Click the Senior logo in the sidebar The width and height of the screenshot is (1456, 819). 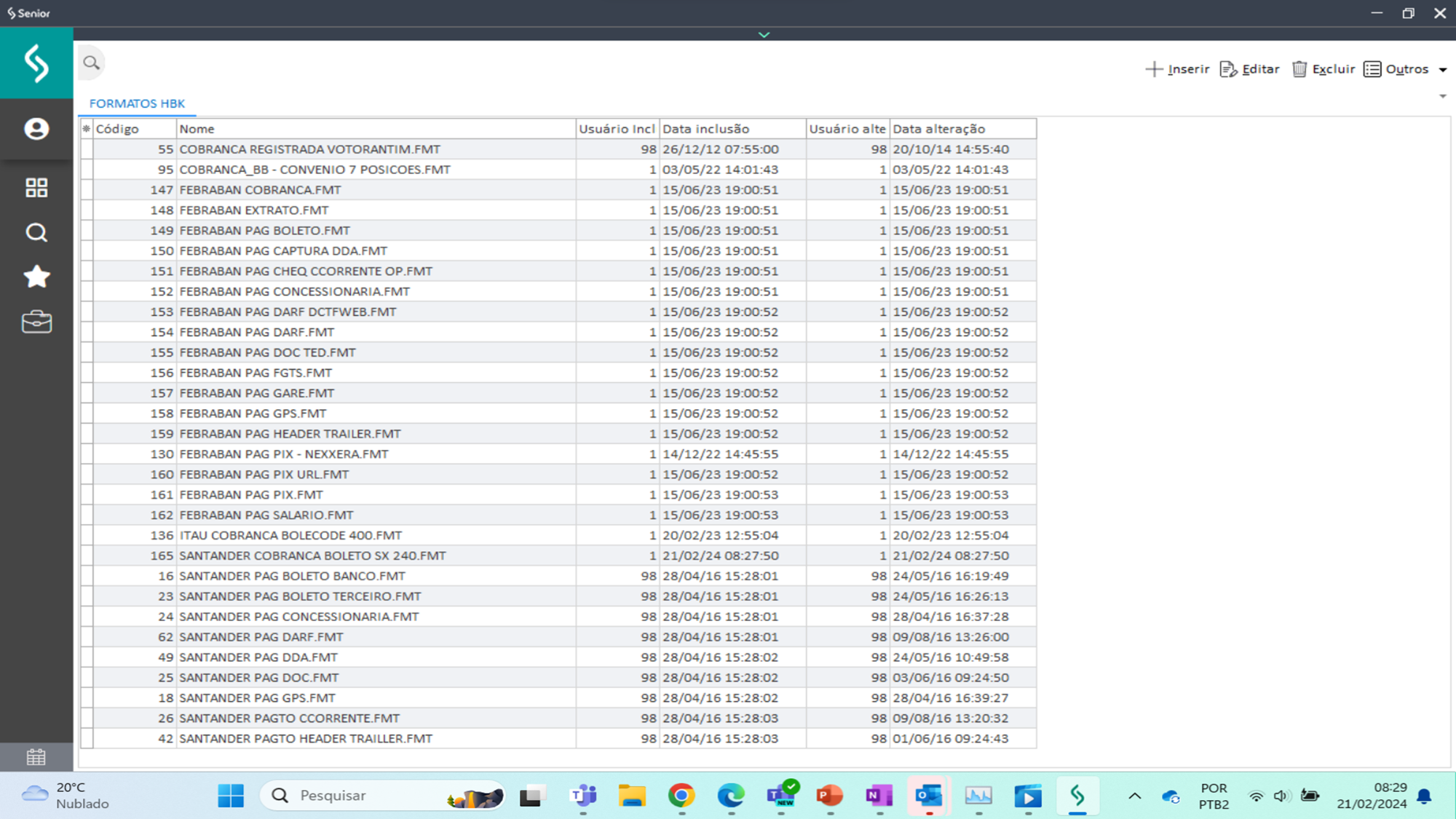coord(36,63)
